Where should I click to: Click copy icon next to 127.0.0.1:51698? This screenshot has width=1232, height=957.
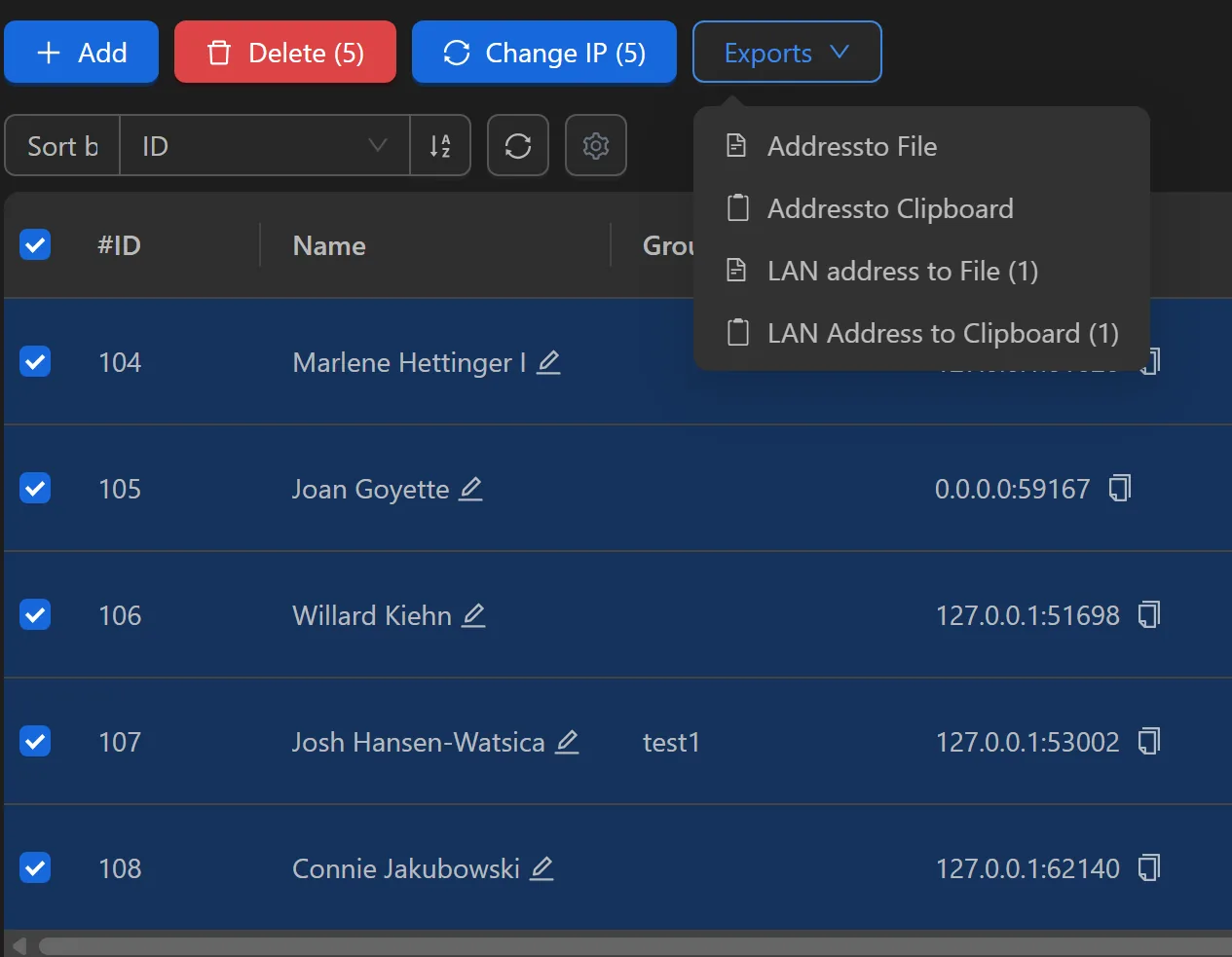[x=1149, y=615]
